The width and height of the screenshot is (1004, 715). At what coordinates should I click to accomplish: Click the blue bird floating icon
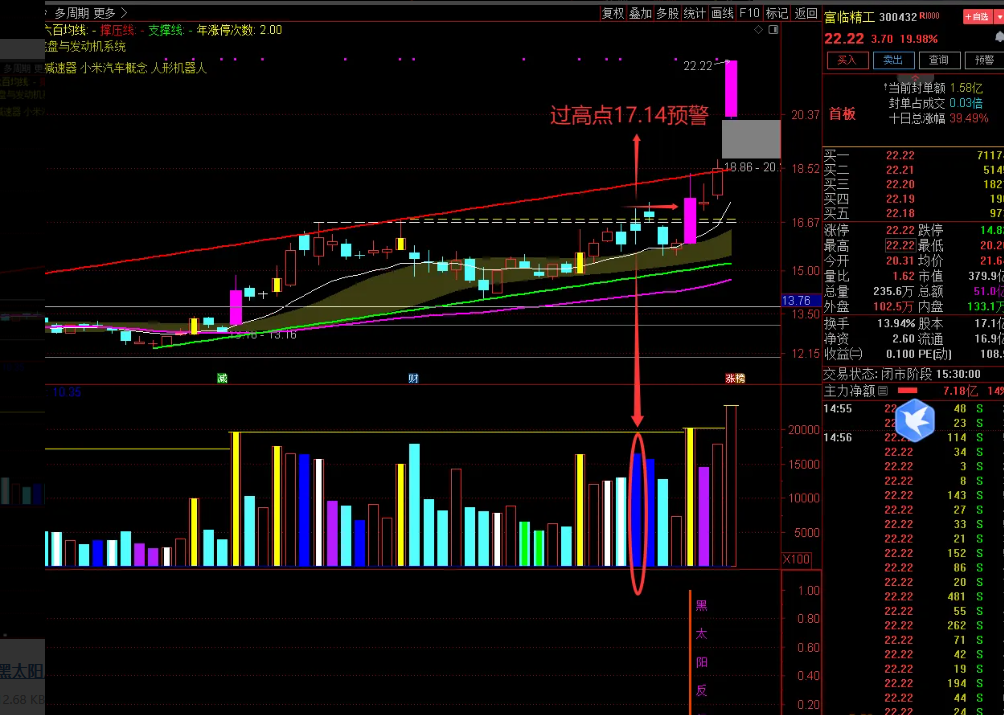point(914,420)
